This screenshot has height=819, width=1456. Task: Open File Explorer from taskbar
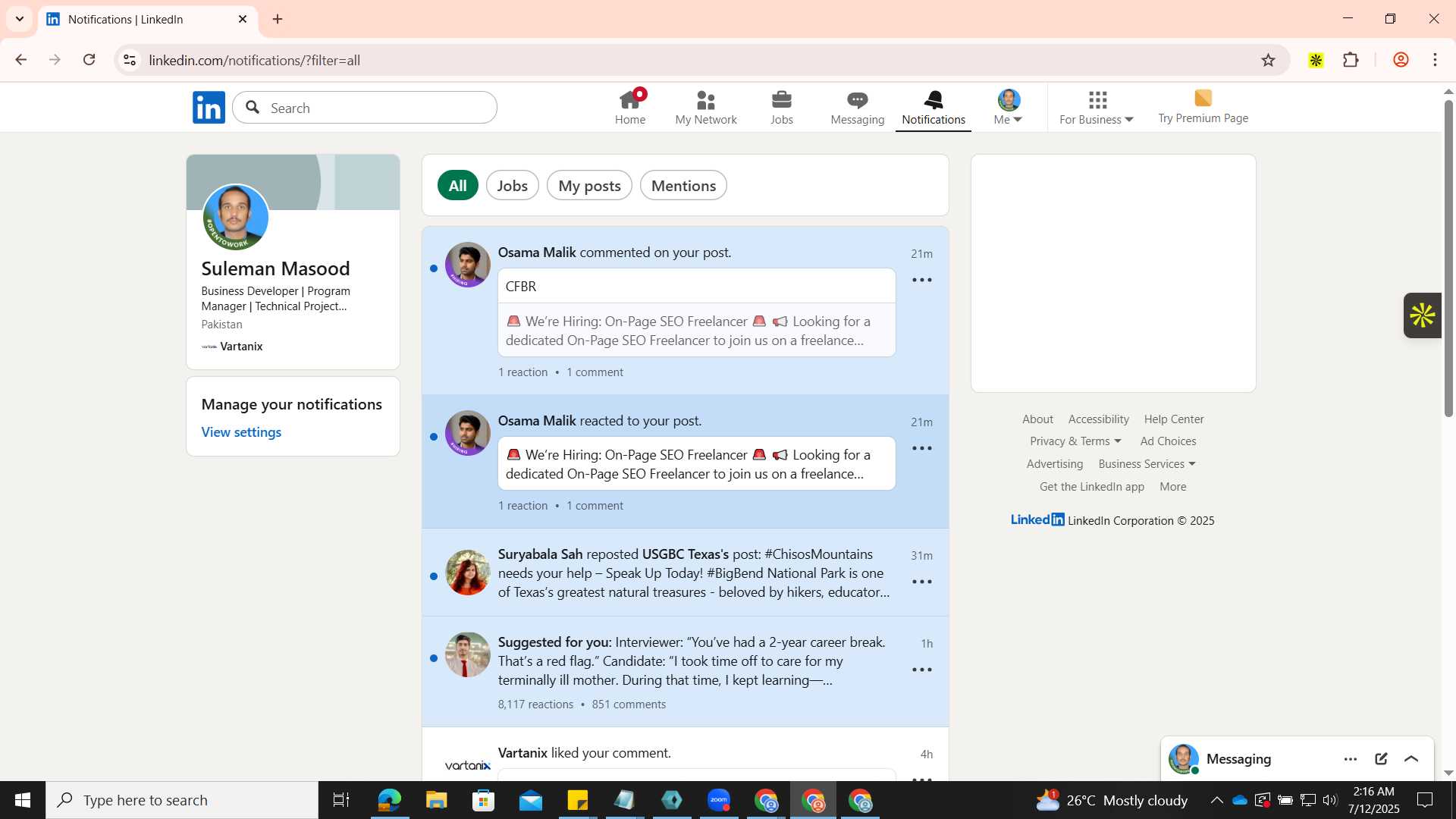pyautogui.click(x=436, y=800)
